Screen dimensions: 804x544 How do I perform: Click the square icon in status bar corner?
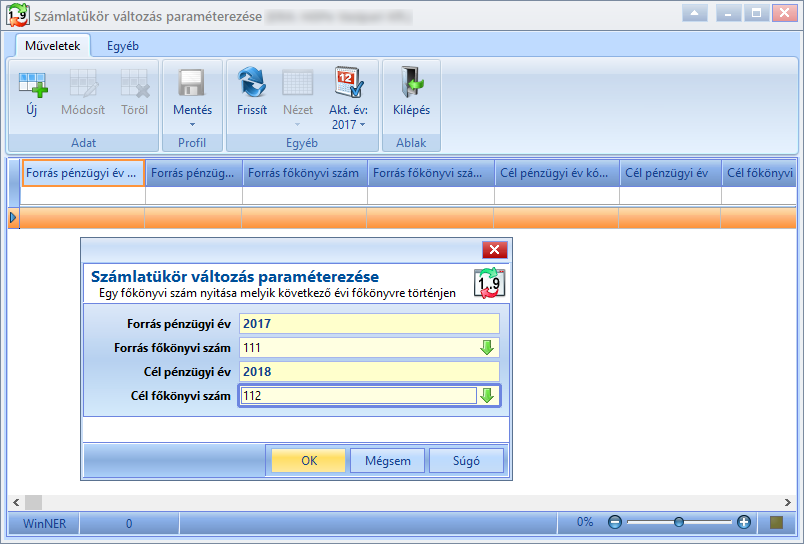click(x=776, y=522)
